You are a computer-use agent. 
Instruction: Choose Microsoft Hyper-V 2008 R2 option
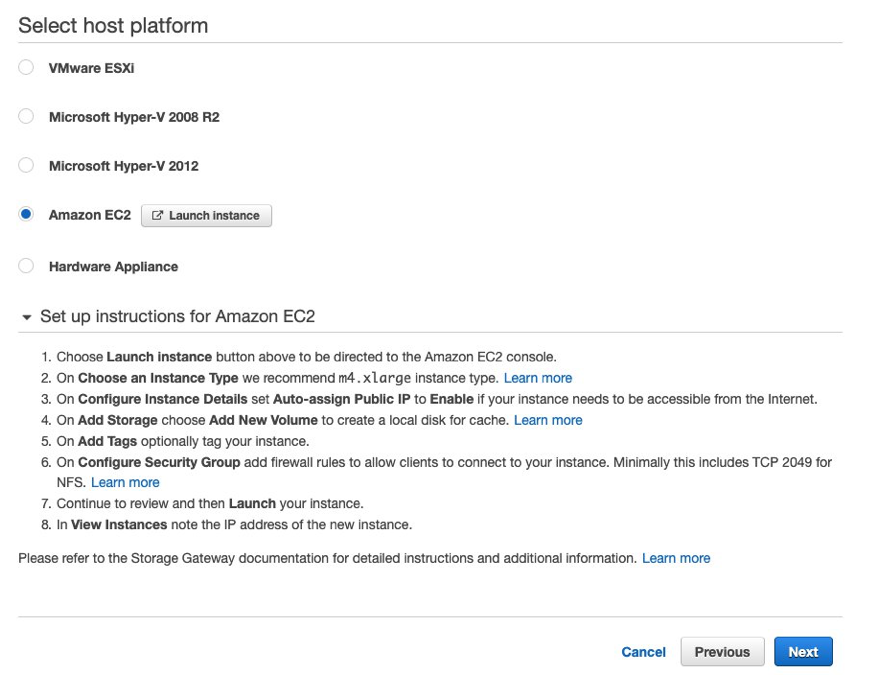click(26, 117)
